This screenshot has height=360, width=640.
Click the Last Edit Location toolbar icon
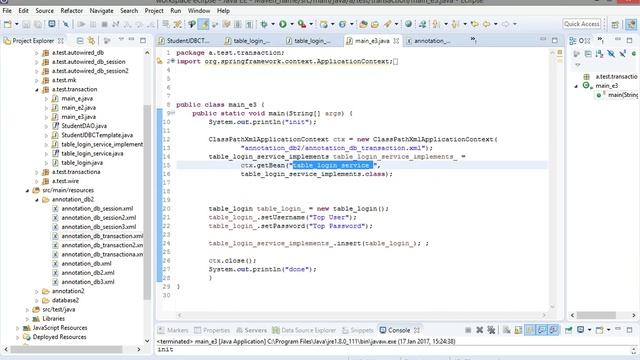(474, 24)
